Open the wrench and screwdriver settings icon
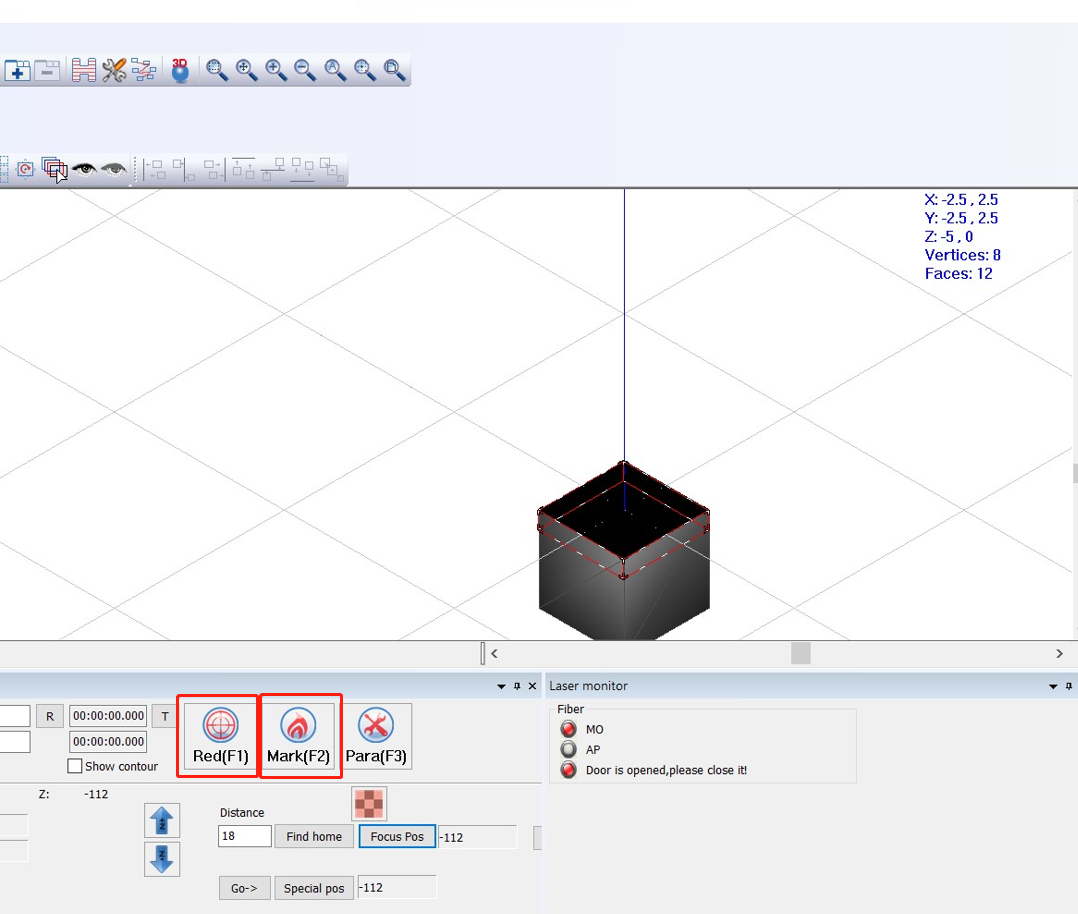Screen dimensions: 1078x914 (x=114, y=70)
